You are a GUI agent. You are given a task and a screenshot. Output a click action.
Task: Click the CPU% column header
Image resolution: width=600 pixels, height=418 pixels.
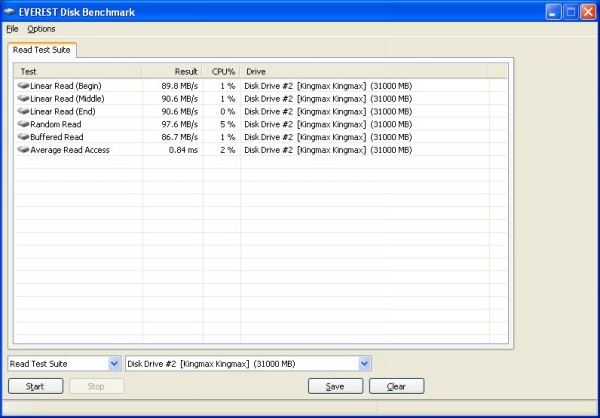pos(222,72)
